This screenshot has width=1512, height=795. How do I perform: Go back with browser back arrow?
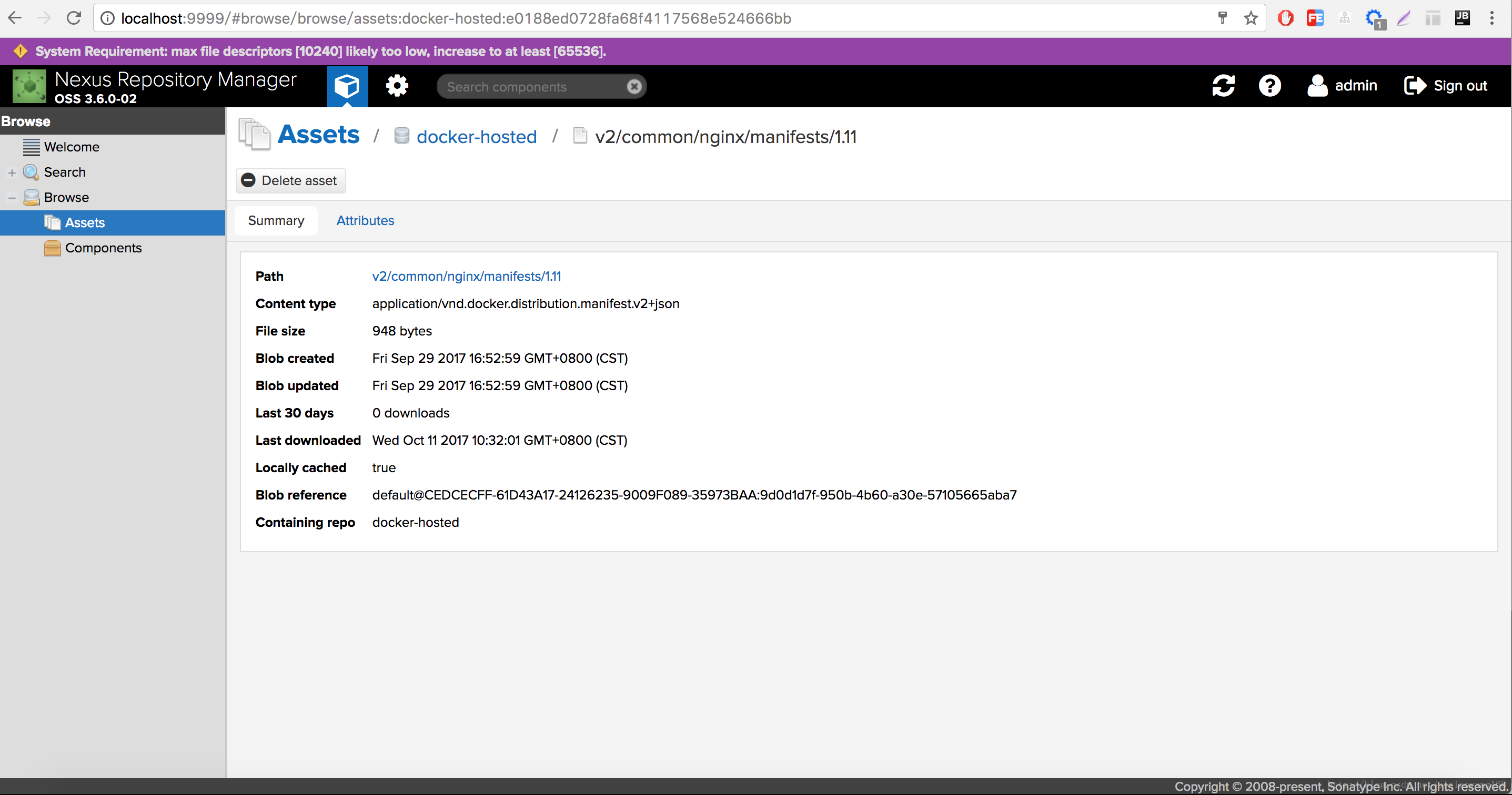click(x=15, y=18)
